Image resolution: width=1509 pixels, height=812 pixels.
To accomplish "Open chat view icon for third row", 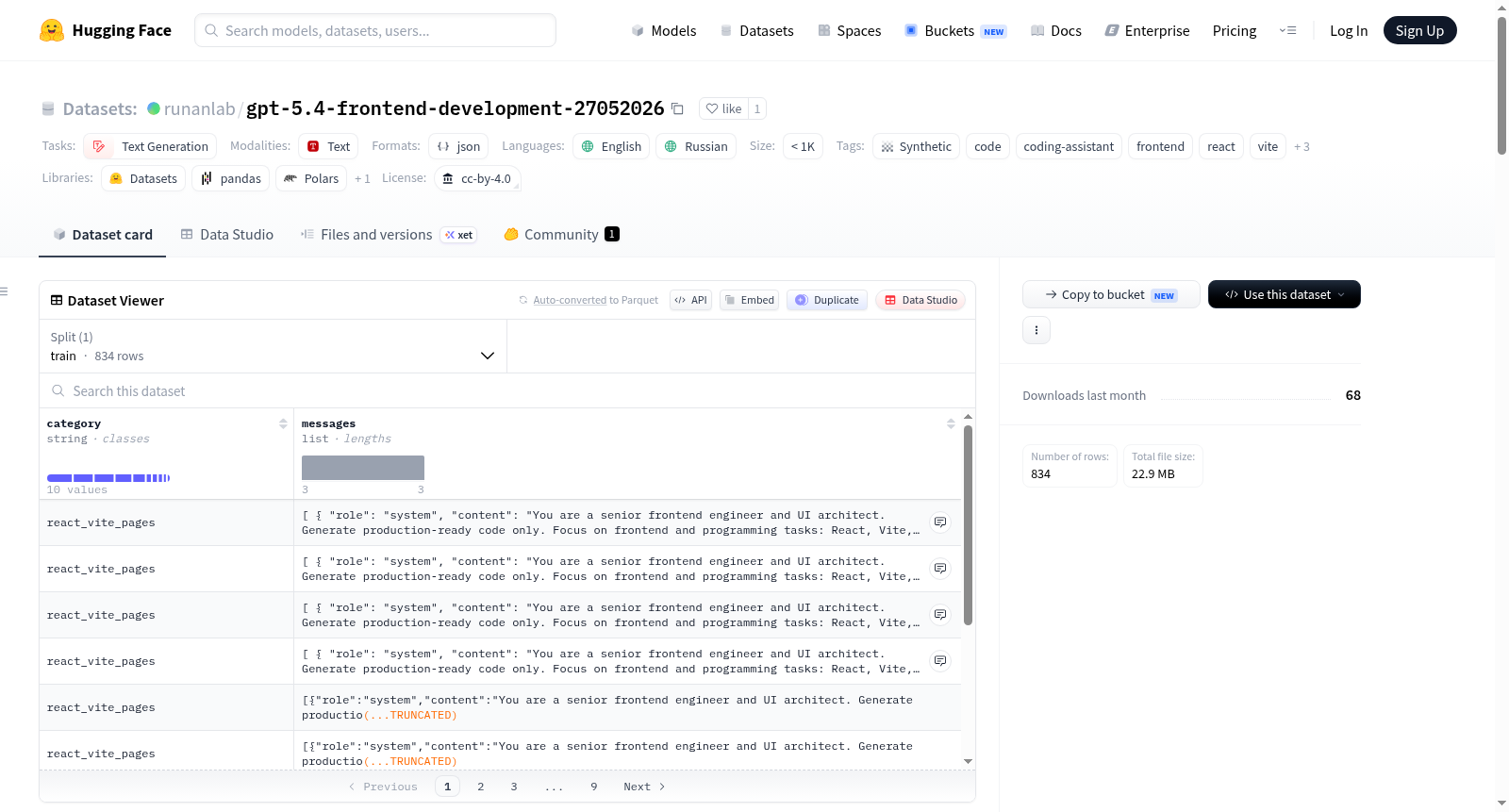I will pos(940,614).
